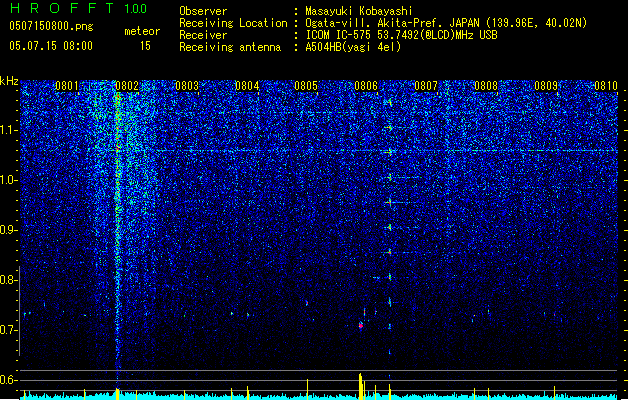
Task: Click the tallest yellow spike in bottom power graph
Action: pyautogui.click(x=360, y=386)
